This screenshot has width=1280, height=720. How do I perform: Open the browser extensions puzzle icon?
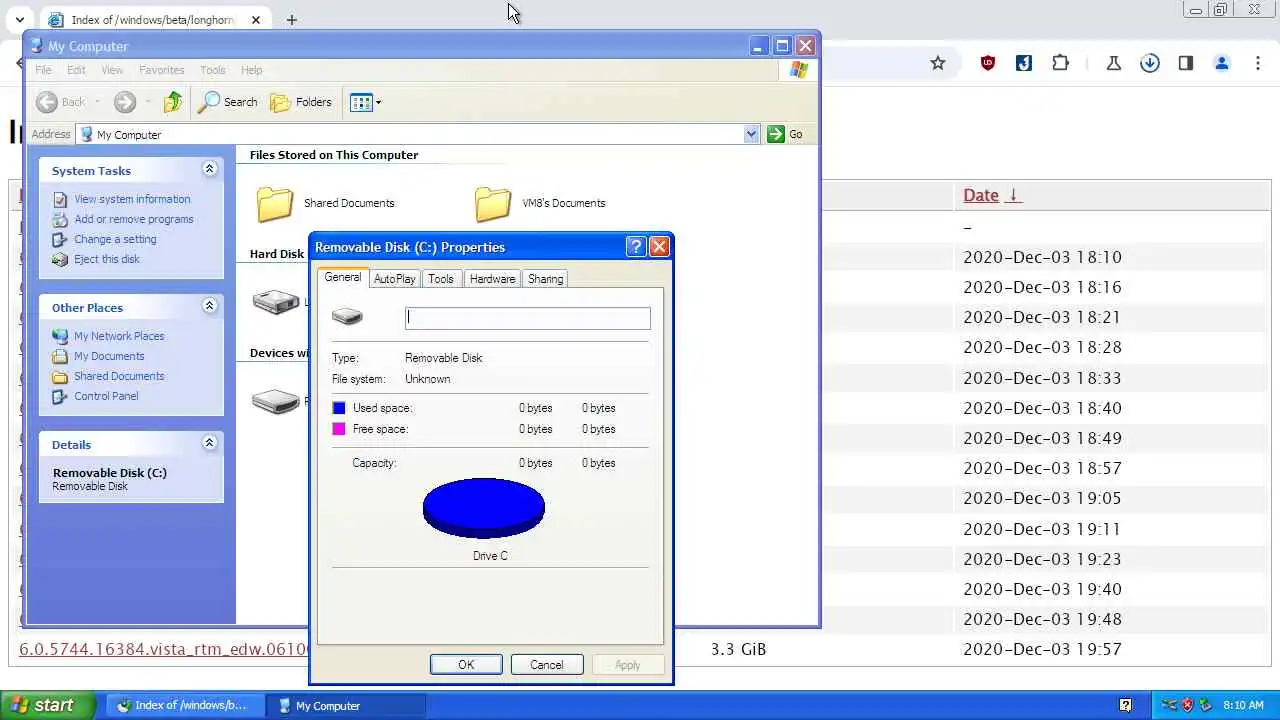click(x=1061, y=63)
